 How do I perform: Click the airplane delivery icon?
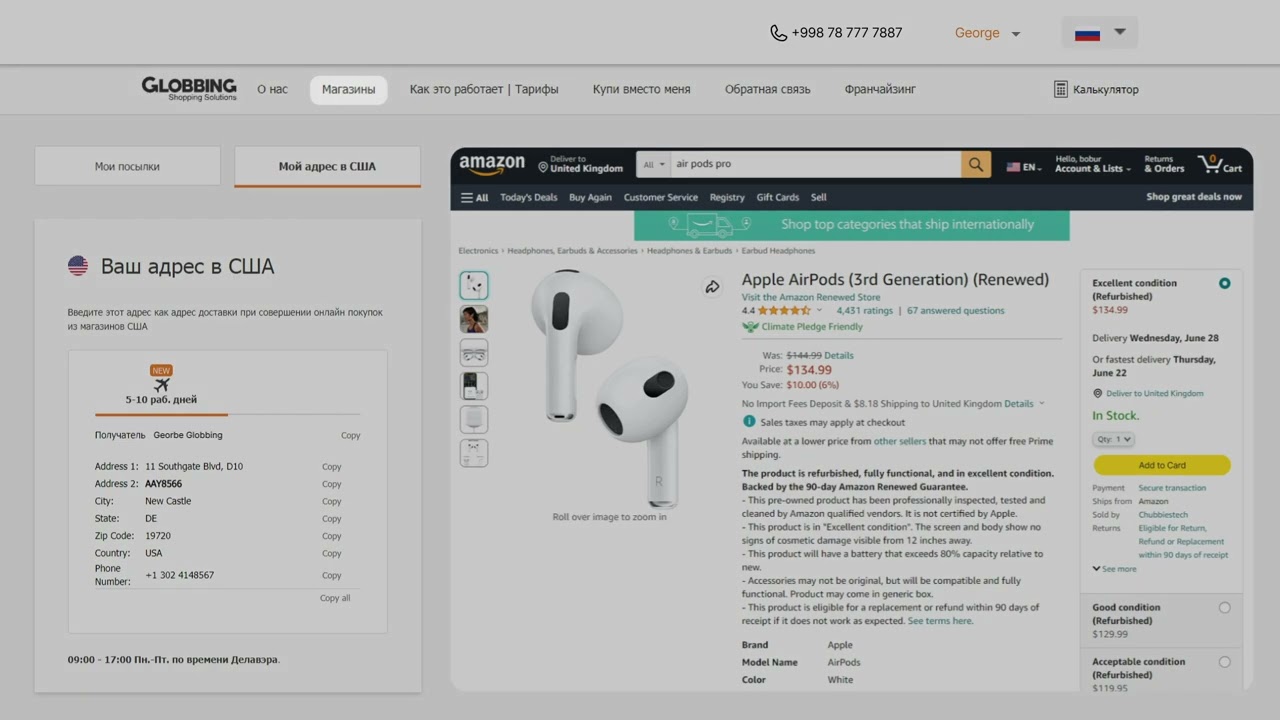coord(161,385)
